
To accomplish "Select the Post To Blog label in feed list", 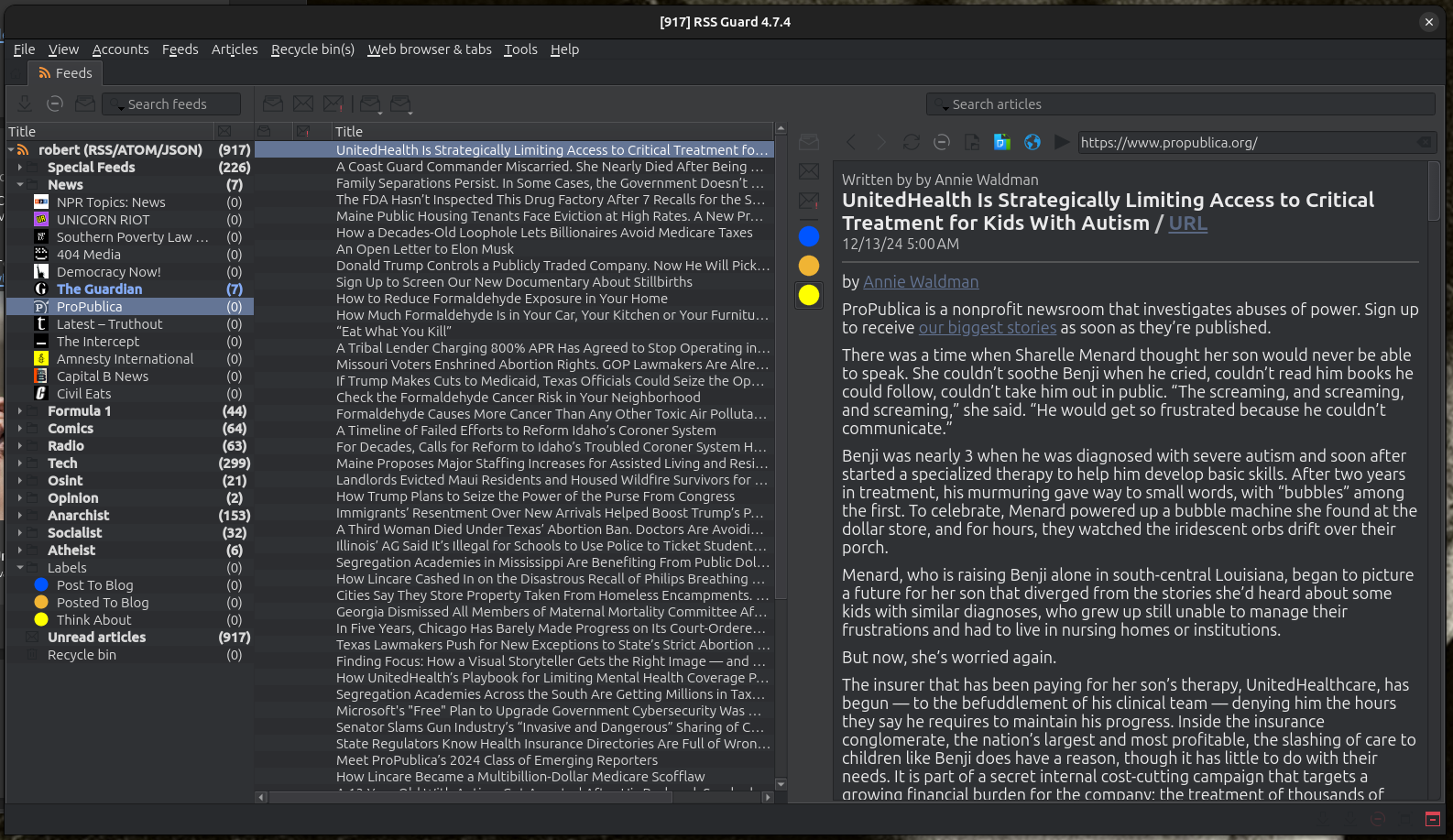I will [94, 585].
